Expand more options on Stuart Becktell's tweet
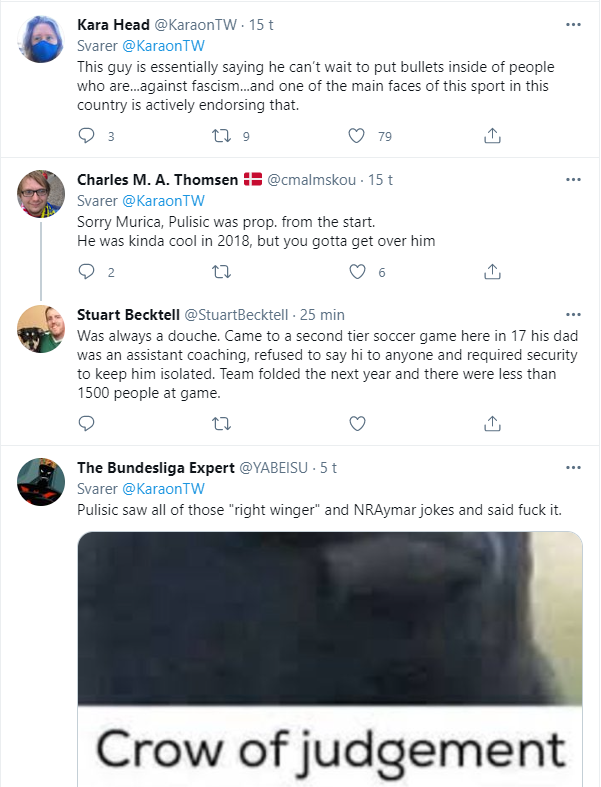601x787 pixels. pyautogui.click(x=573, y=314)
